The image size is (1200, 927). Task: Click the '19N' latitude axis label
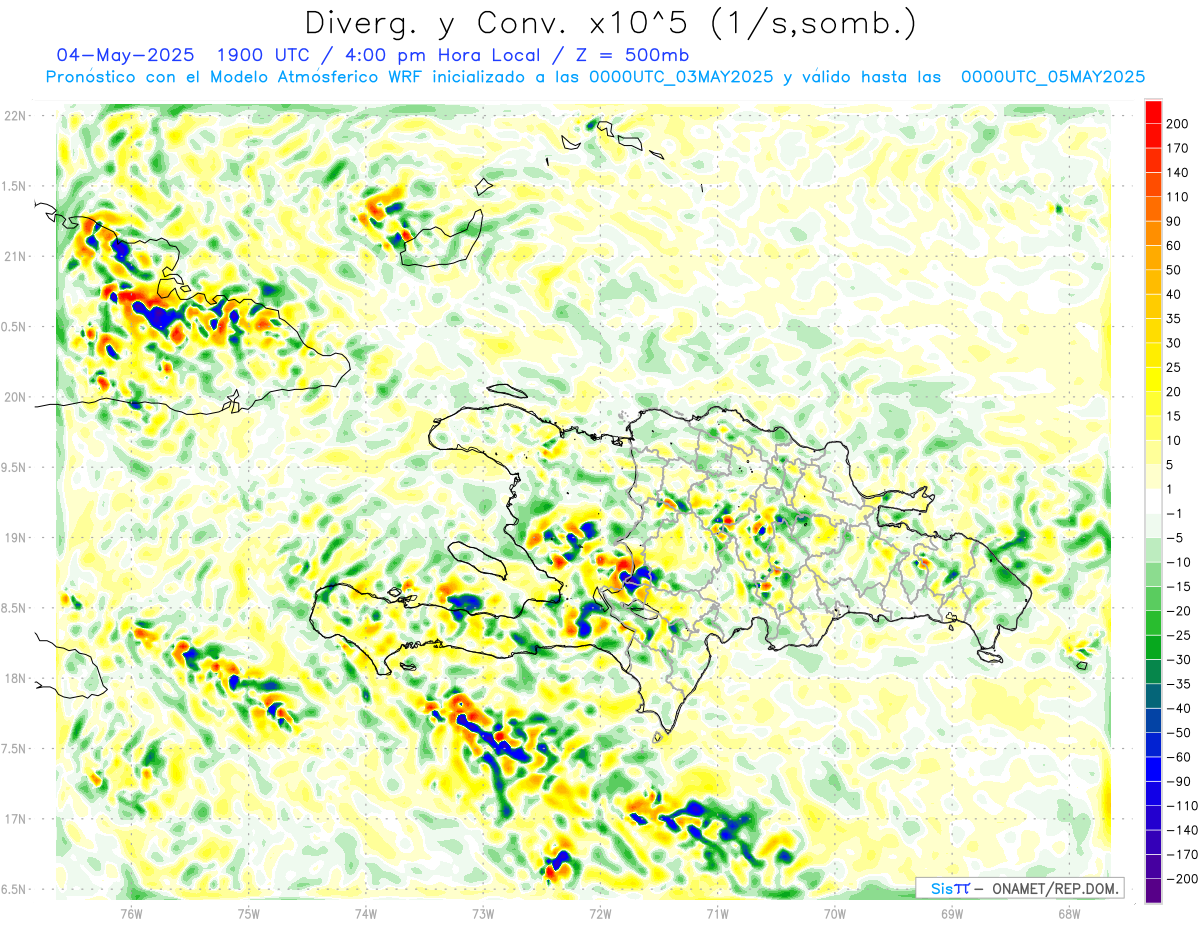tap(15, 537)
